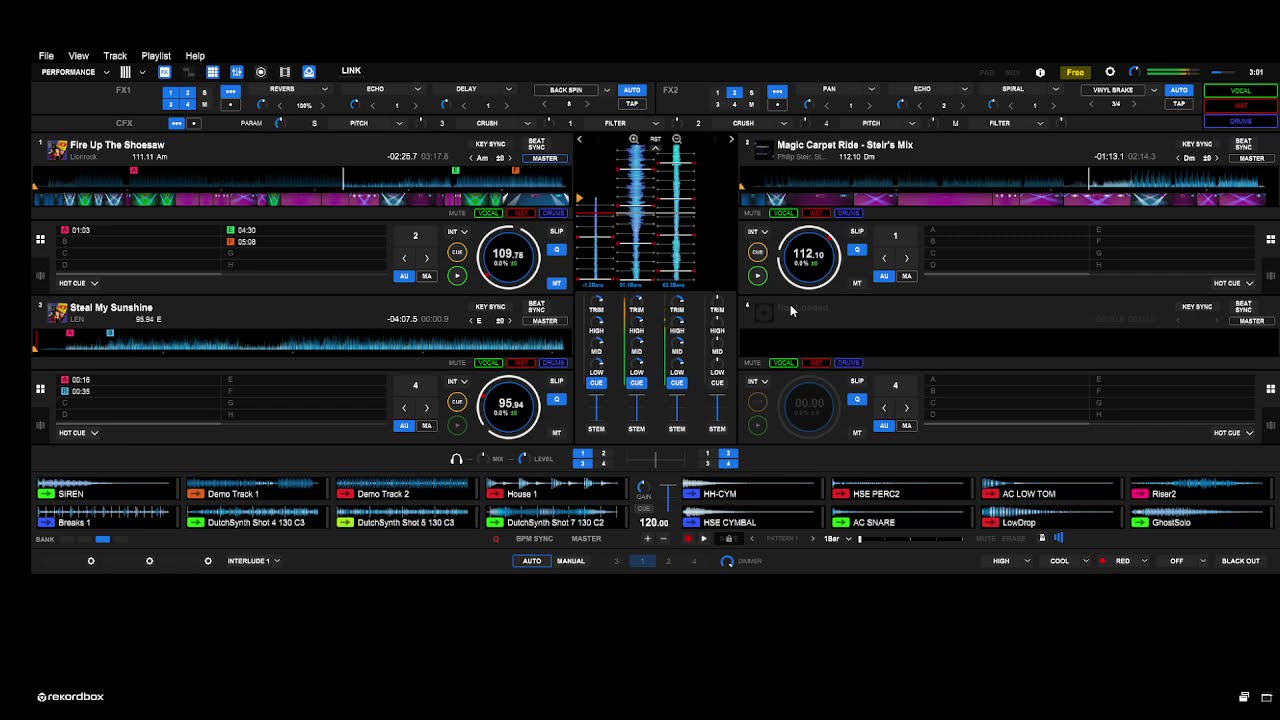This screenshot has height=720, width=1280.
Task: Open the Track menu
Action: tap(115, 56)
